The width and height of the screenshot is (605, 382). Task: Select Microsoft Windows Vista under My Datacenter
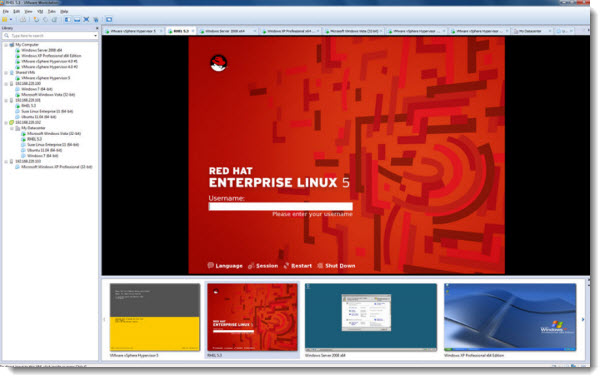tap(54, 134)
